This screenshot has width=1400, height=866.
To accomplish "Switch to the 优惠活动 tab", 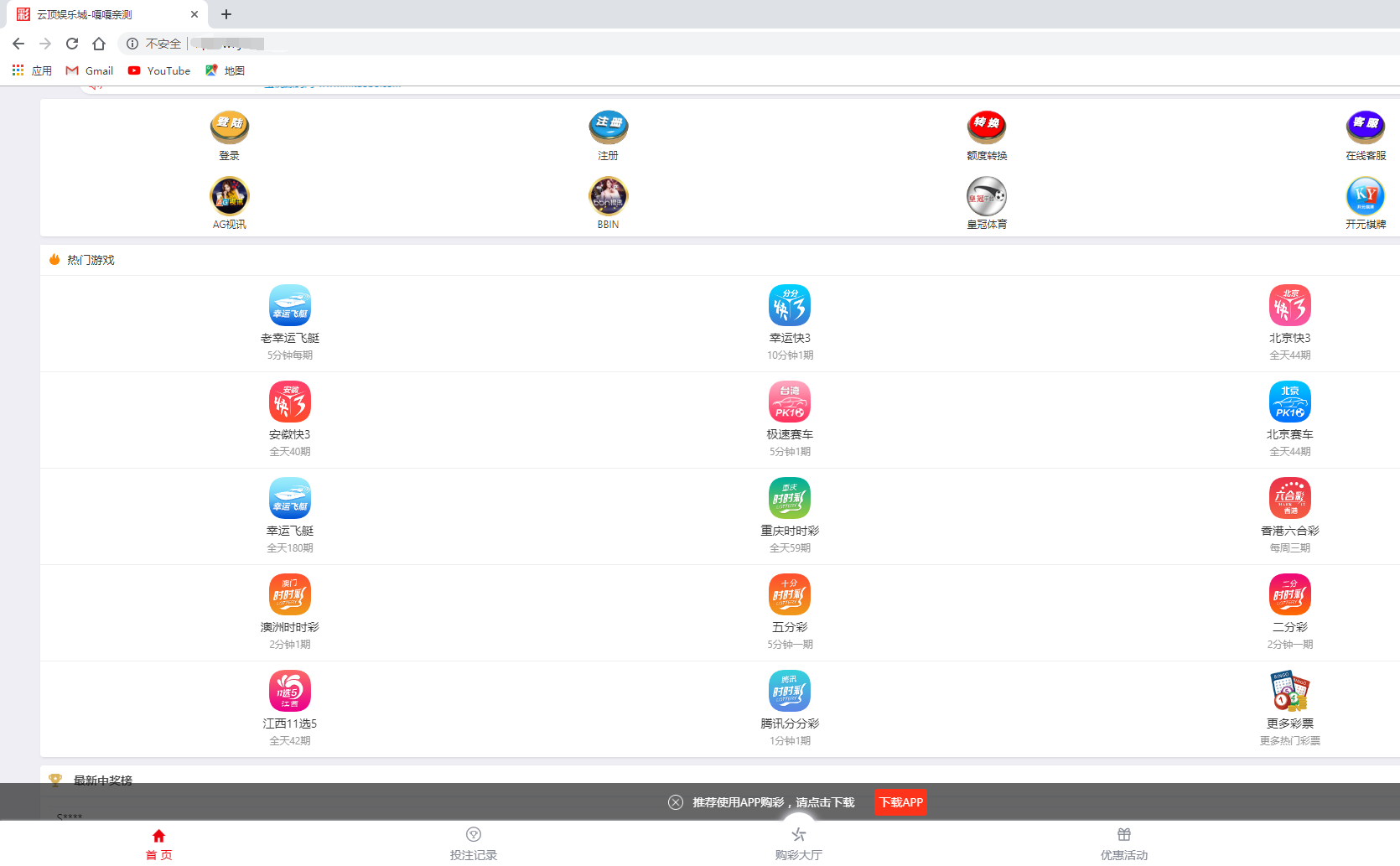I will click(1124, 844).
